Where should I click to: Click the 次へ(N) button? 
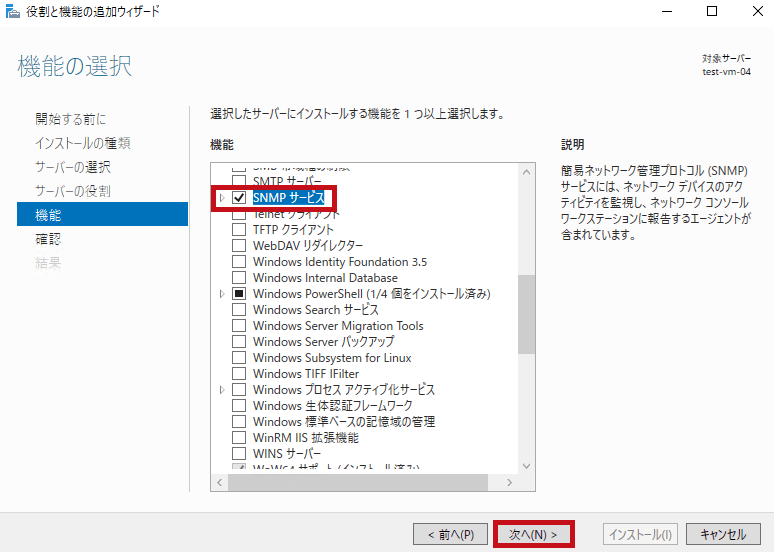pyautogui.click(x=533, y=535)
